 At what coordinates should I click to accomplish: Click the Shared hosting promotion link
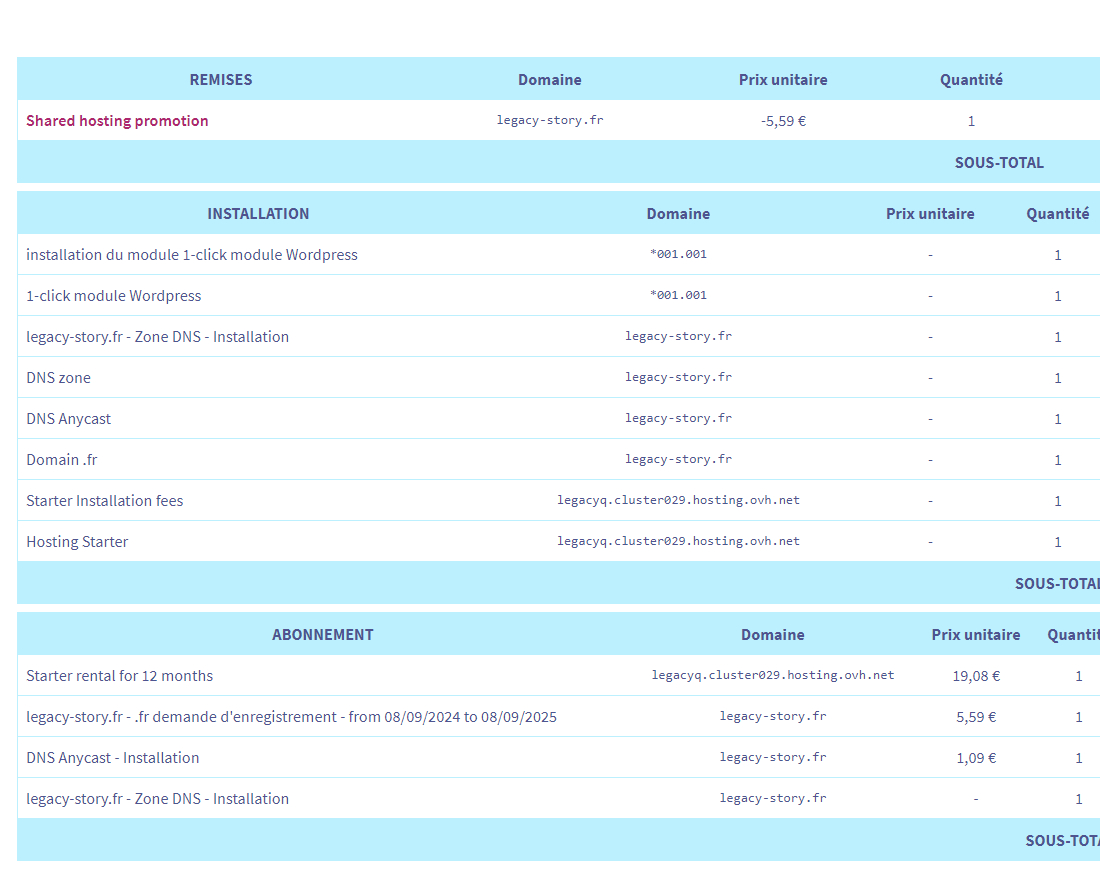point(117,121)
